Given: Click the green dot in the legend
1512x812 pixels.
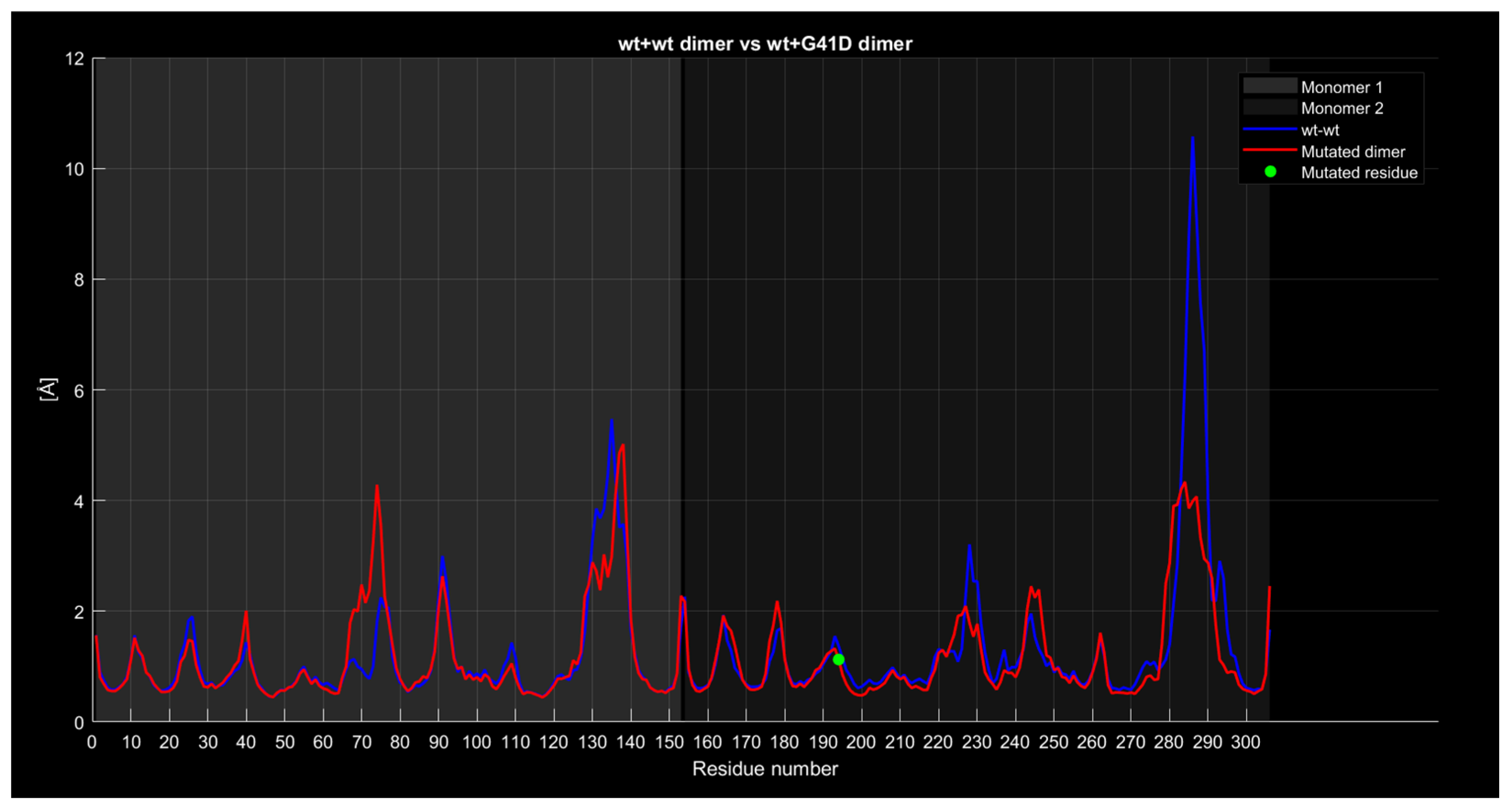Looking at the screenshot, I should pos(1270,172).
